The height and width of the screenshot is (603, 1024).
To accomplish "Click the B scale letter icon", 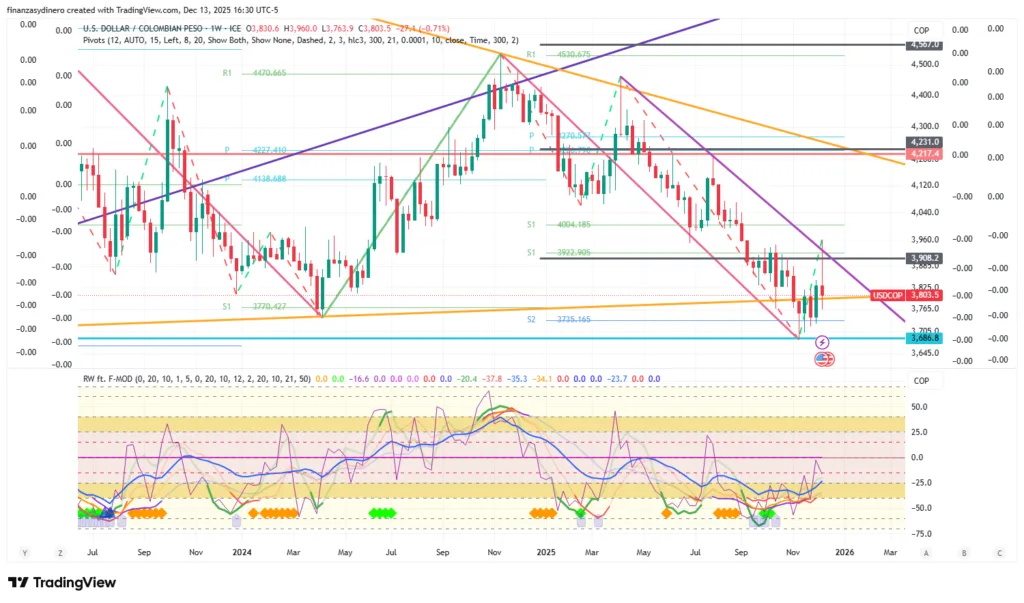I will pyautogui.click(x=963, y=552).
